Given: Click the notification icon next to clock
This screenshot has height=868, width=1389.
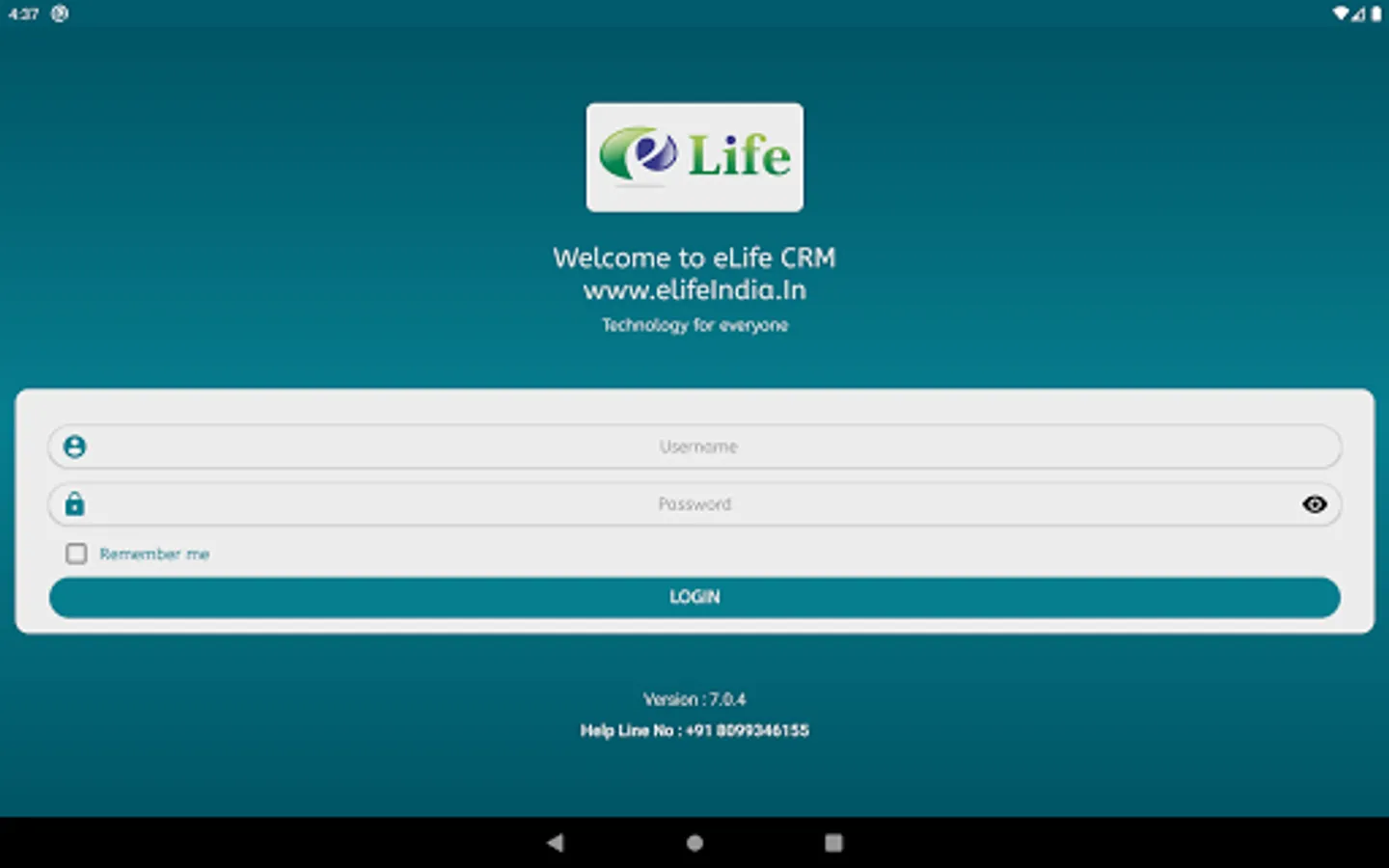Looking at the screenshot, I should 60,14.
